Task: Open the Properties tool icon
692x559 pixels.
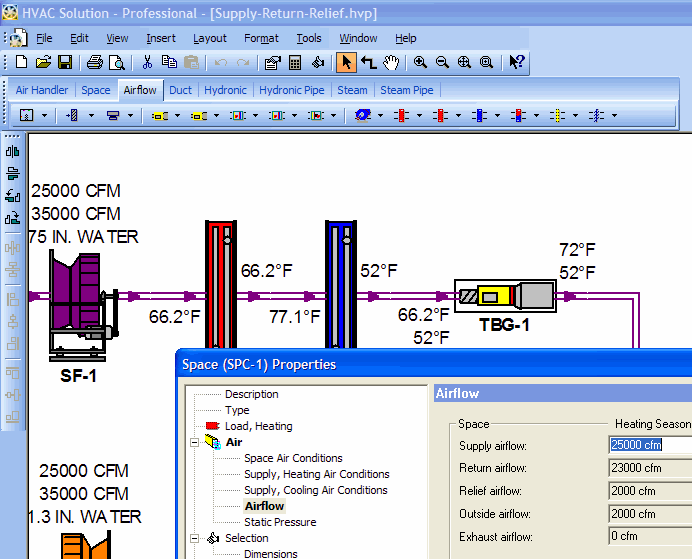Action: (x=273, y=62)
